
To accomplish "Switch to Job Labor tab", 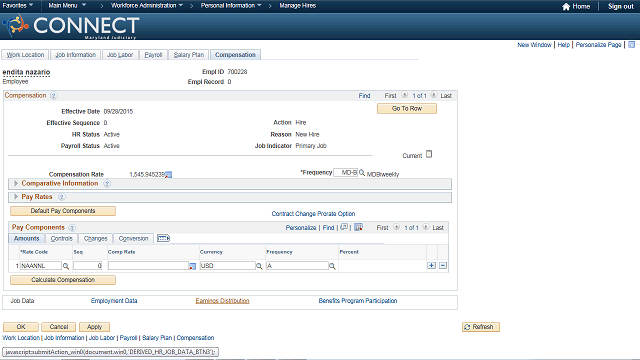I will 120,55.
